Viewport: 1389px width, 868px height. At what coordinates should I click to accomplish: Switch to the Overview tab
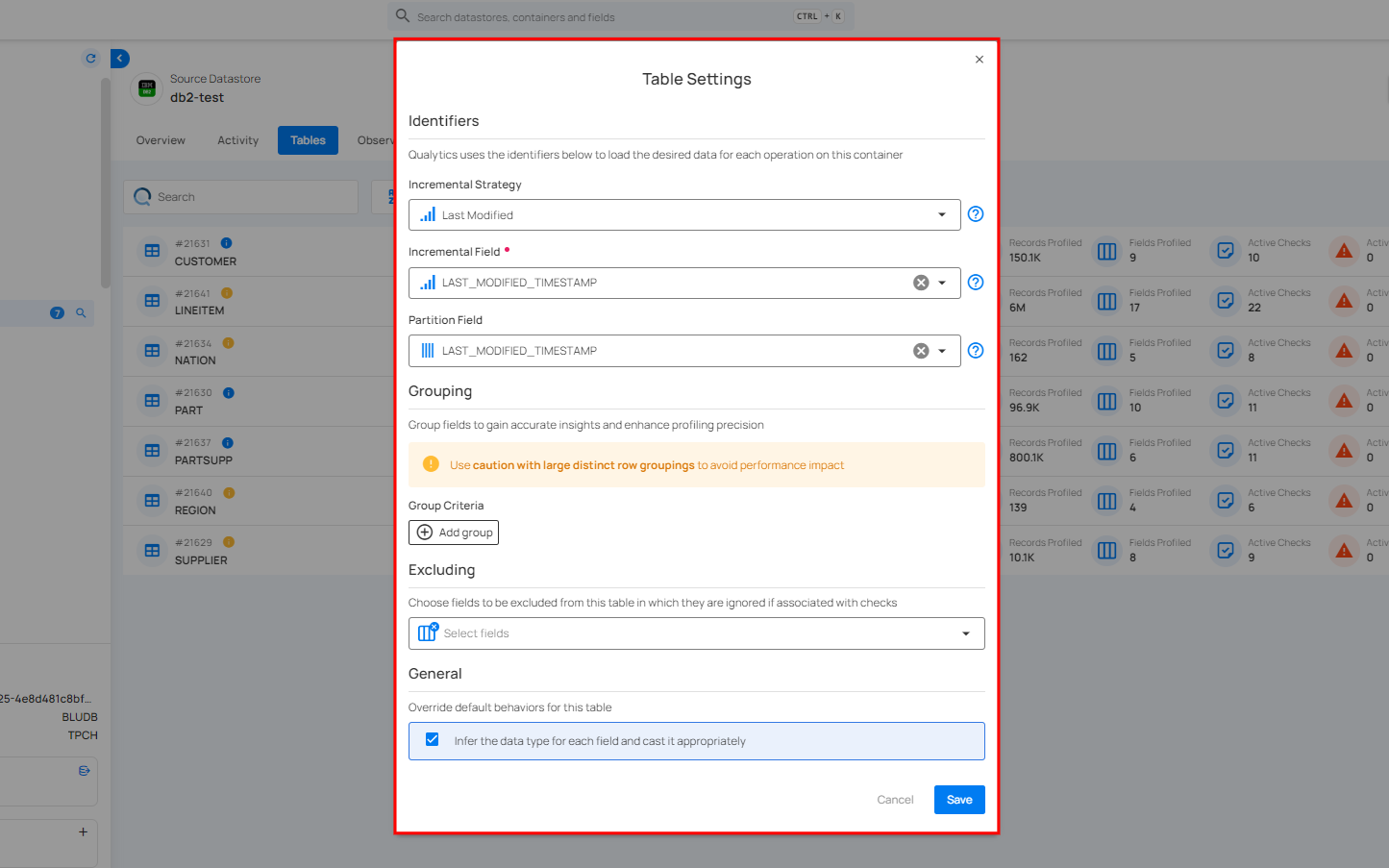(x=161, y=140)
